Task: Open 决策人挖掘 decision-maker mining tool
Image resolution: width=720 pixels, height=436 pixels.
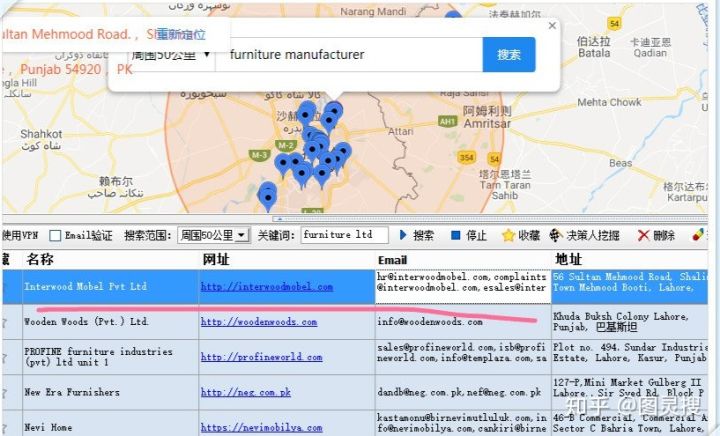Action: click(585, 235)
